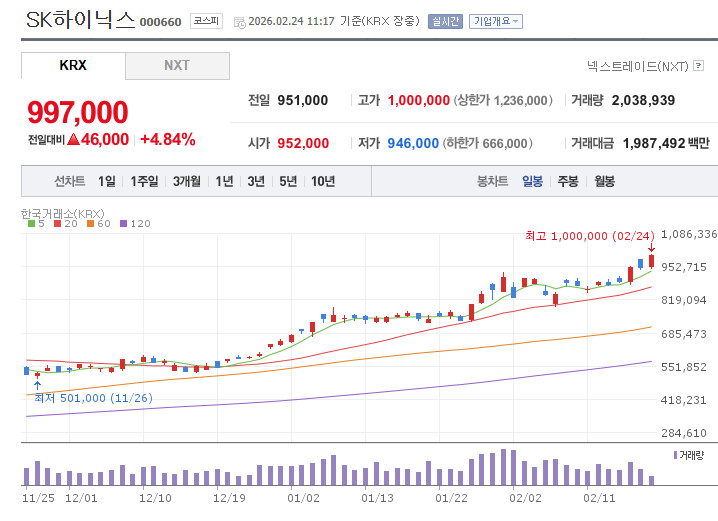Show the 3개월 line chart
The height and width of the screenshot is (521, 718).
pos(186,181)
